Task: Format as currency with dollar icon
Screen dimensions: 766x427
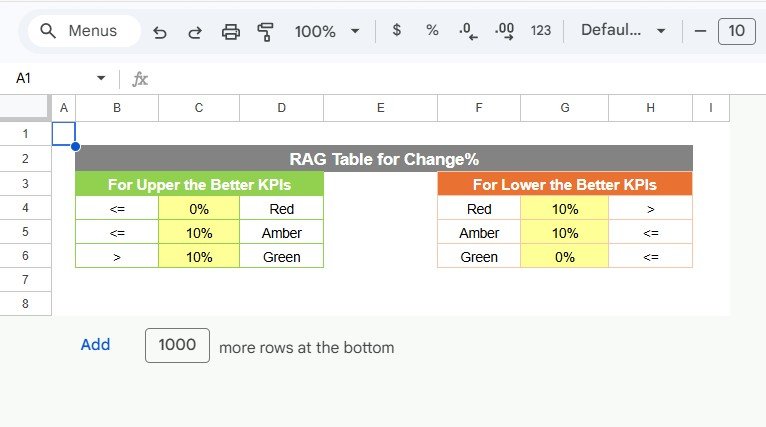Action: tap(397, 31)
